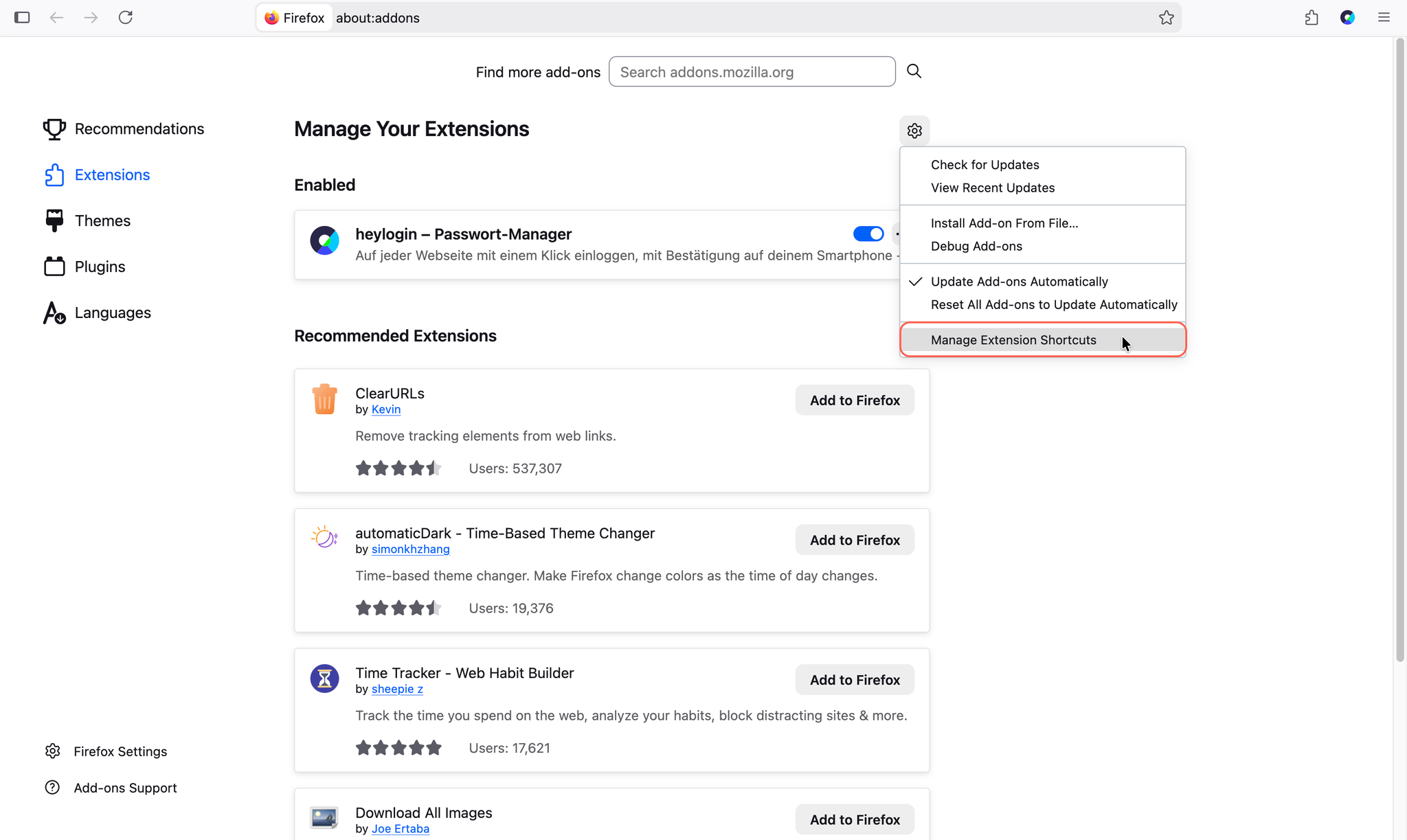The height and width of the screenshot is (840, 1407).
Task: Click the ClearURLs star rating
Action: [x=398, y=468]
